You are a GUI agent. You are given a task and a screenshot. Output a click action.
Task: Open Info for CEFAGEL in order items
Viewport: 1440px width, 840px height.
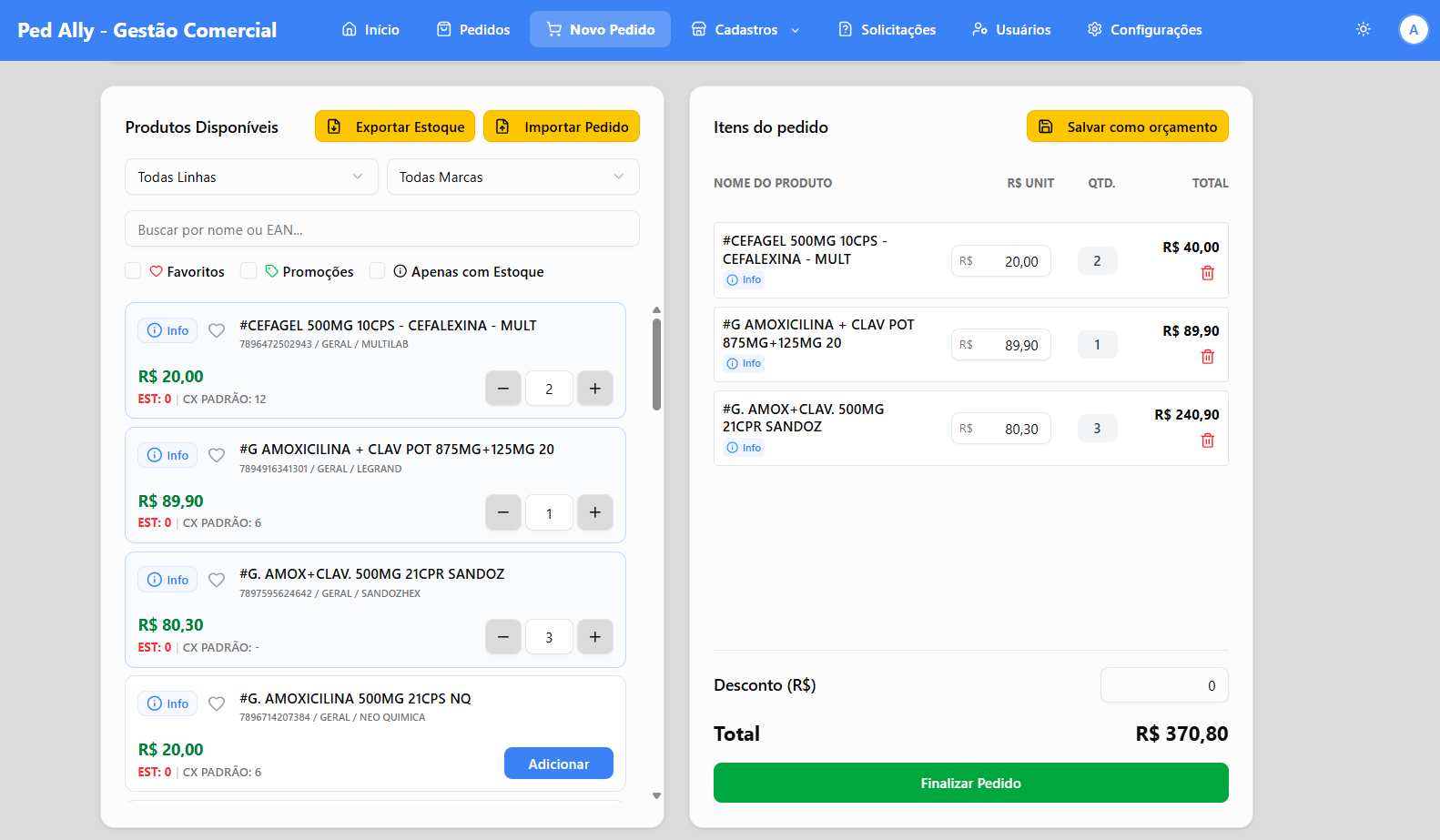pos(744,279)
